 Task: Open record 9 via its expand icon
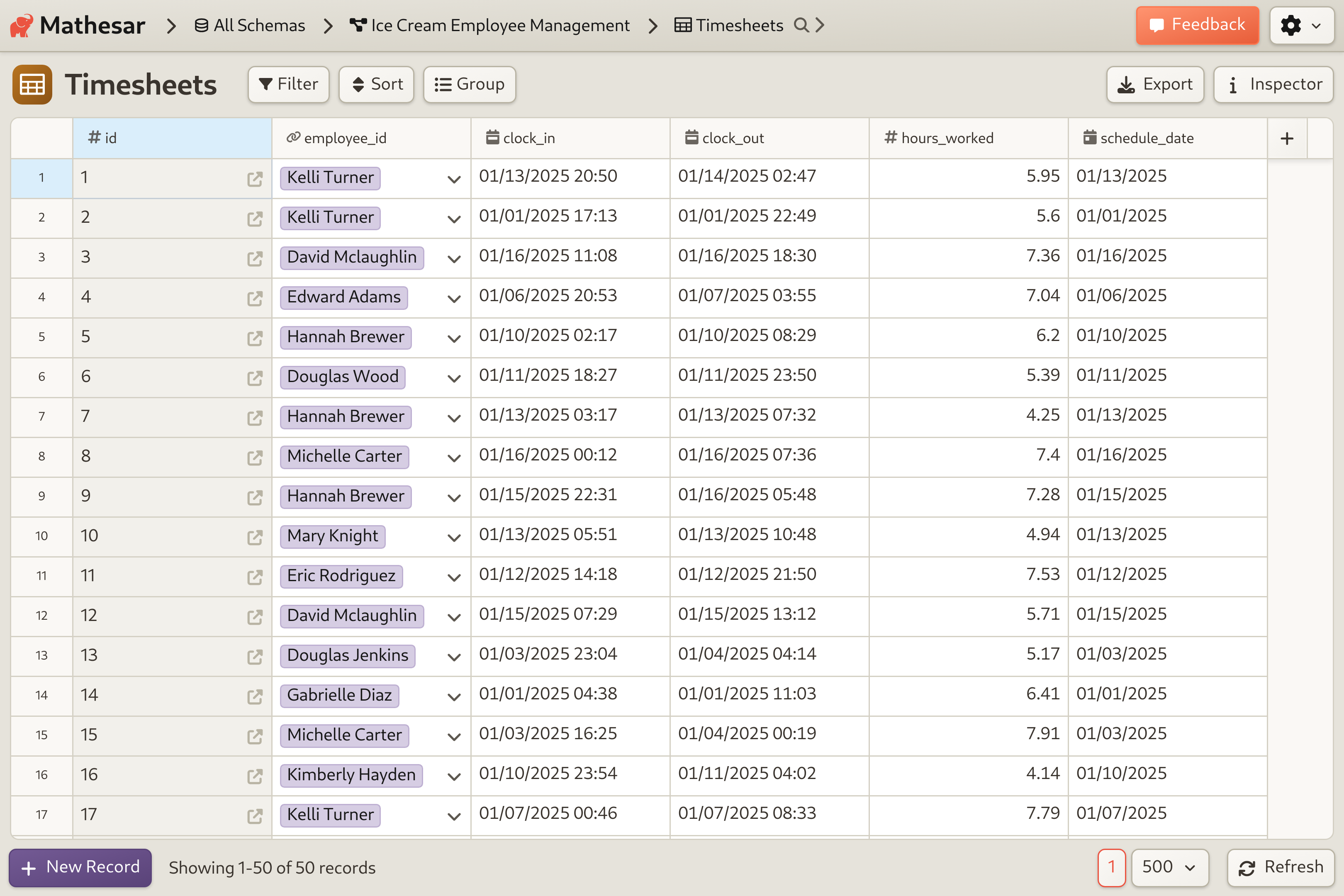[255, 498]
